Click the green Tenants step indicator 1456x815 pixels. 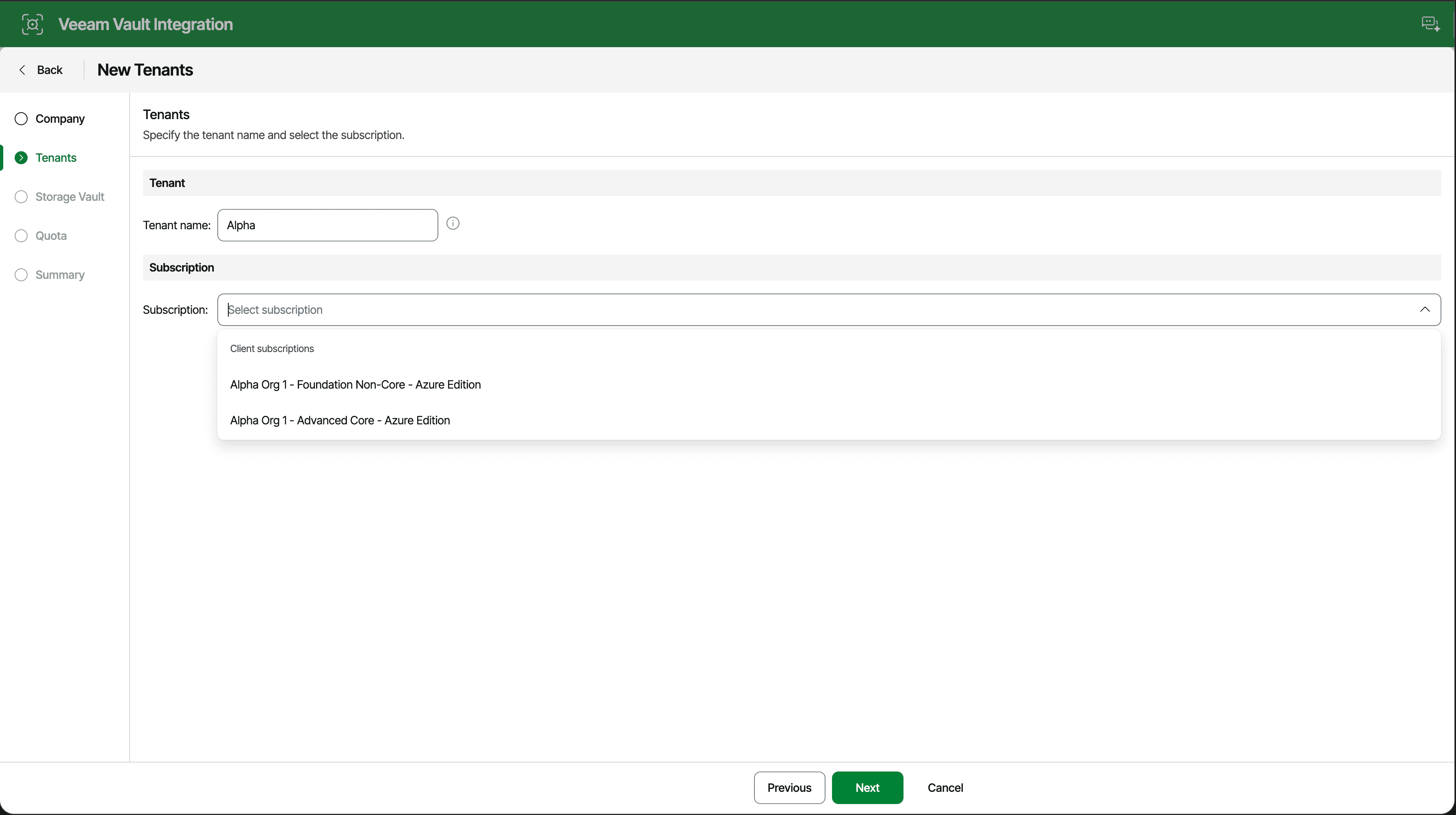click(21, 158)
